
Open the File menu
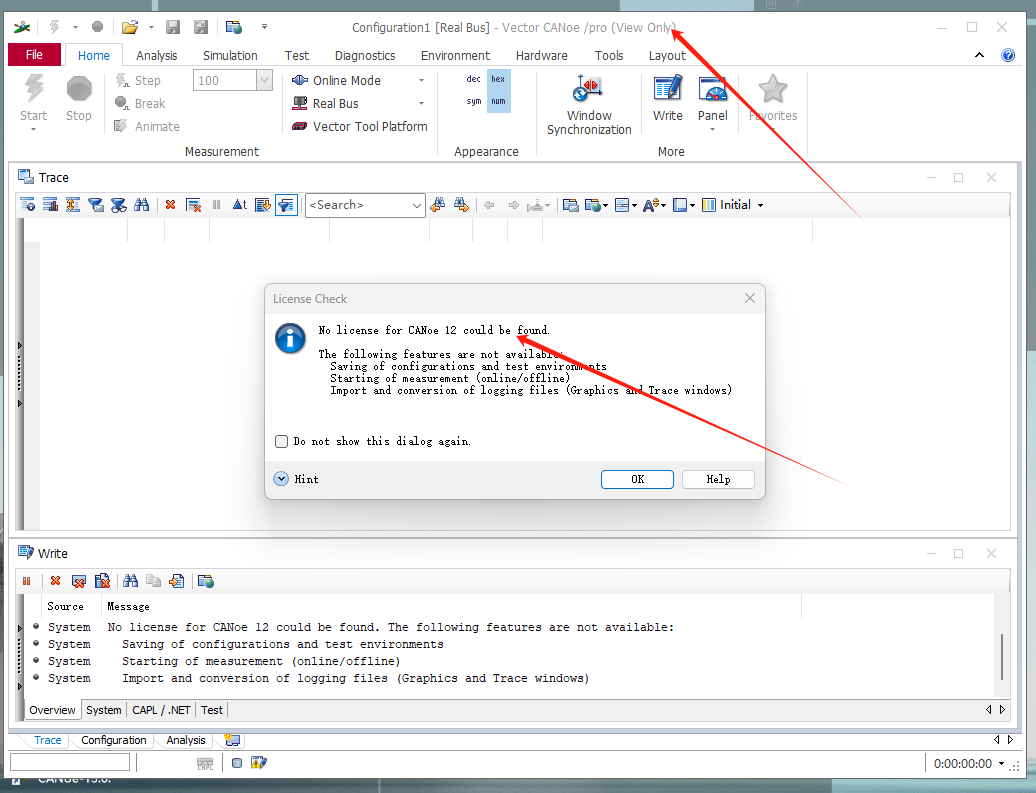[34, 55]
